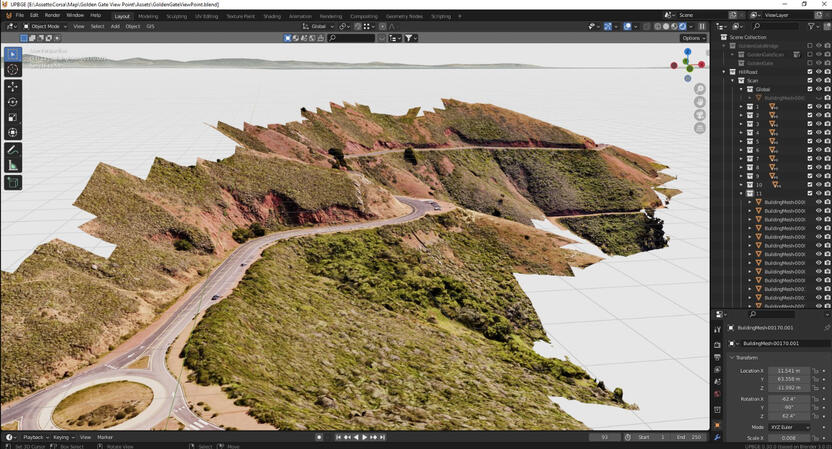832x449 pixels.
Task: Select the Measure tool
Action: click(13, 165)
